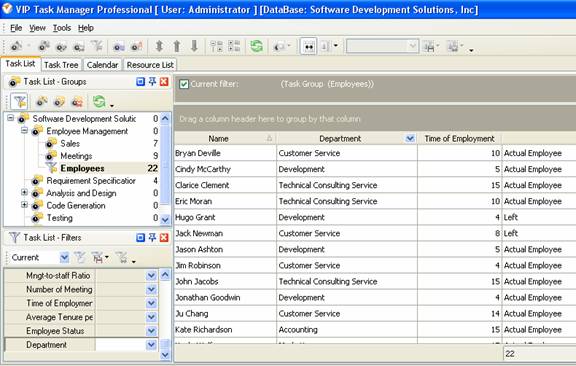Screen dimensions: 576x366
Task: Click the clear filter funnel icon in Filters toolbar
Action: click(x=121, y=258)
